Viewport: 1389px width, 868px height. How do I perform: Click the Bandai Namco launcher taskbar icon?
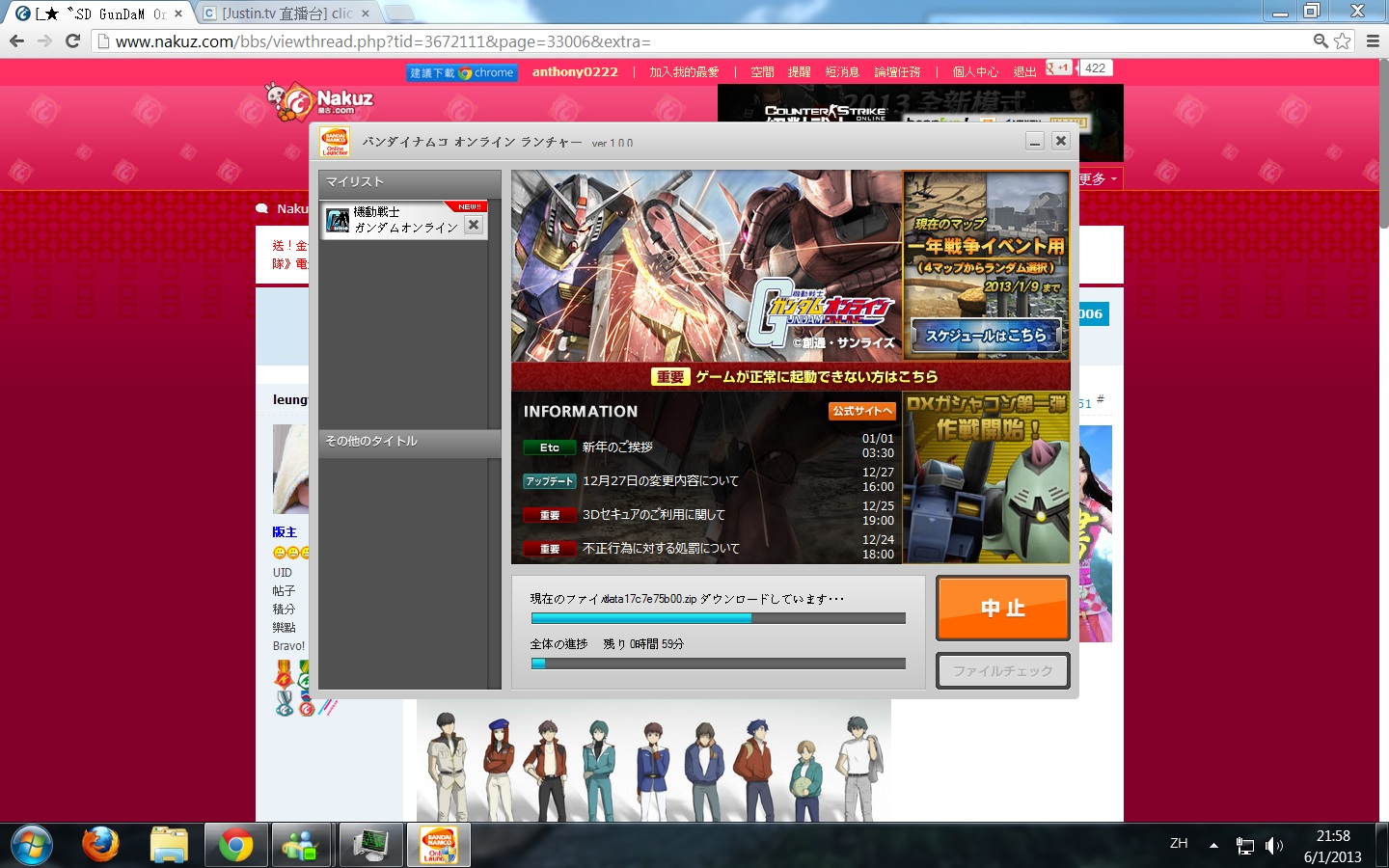click(439, 845)
